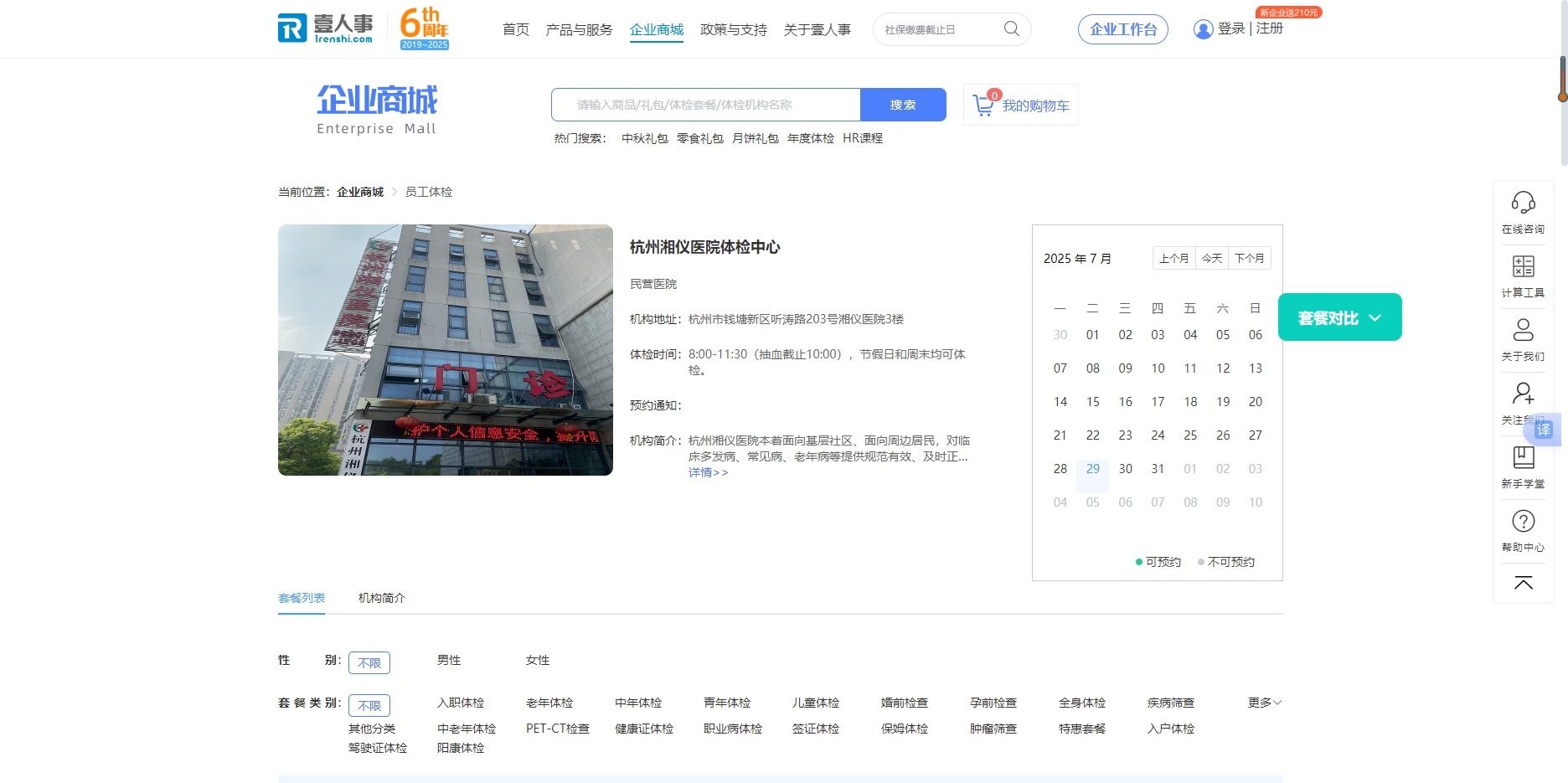Open 企业商城 navigation item
The image size is (1568, 783).
pos(657,29)
